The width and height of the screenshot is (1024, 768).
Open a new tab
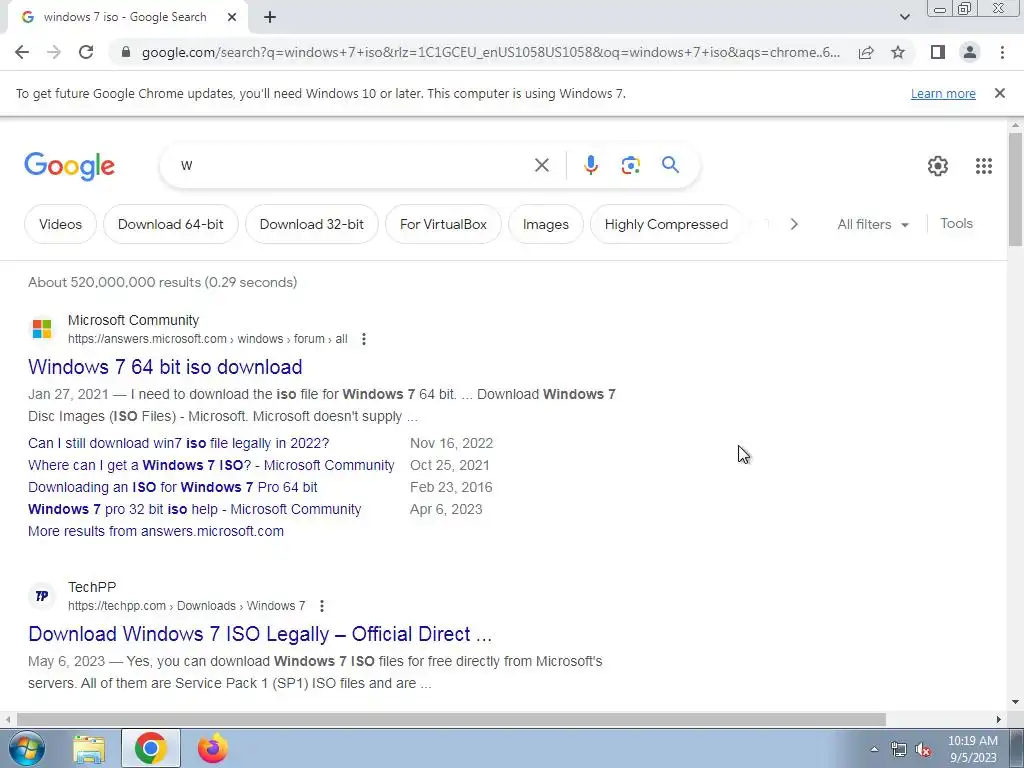[270, 17]
